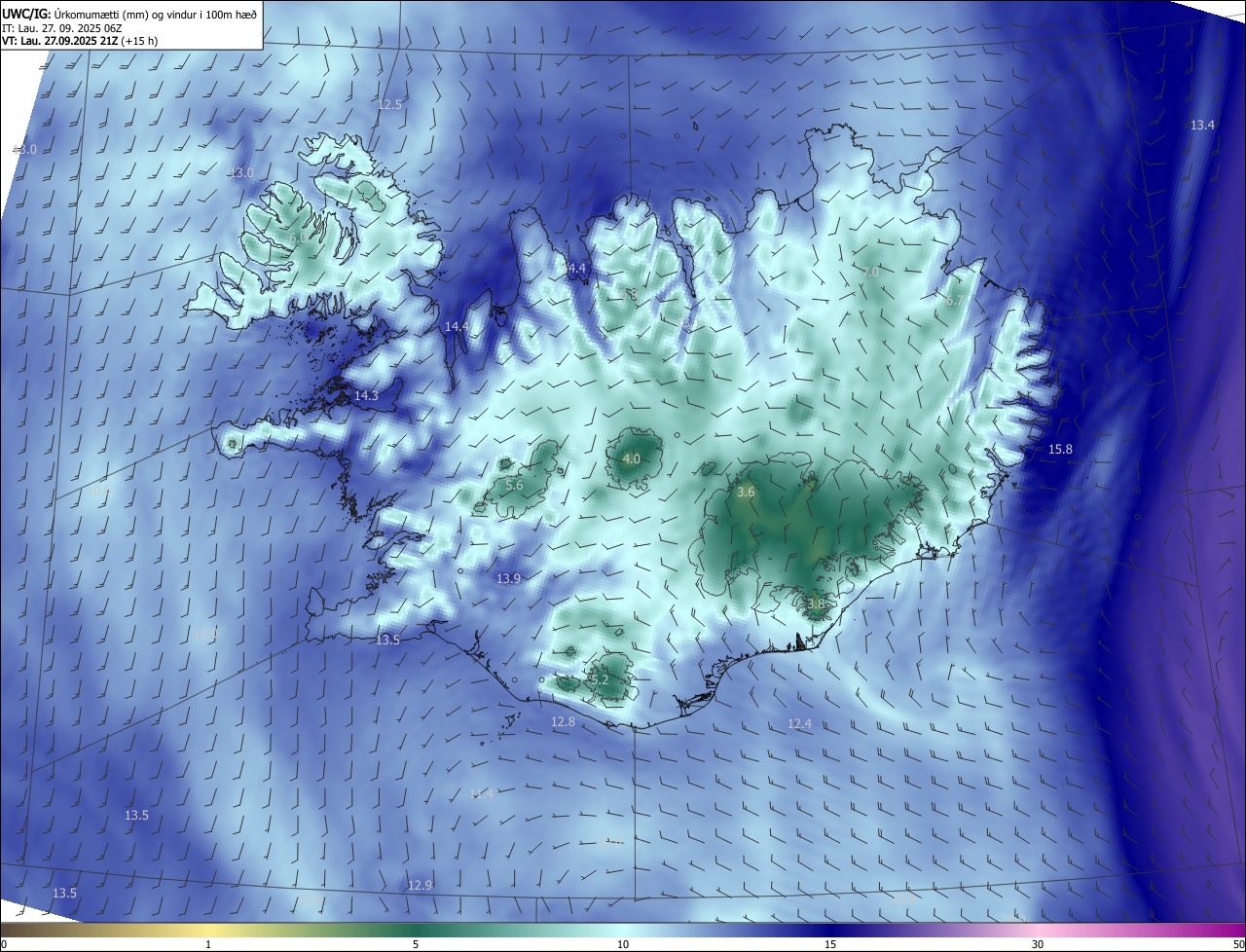Viewport: 1246px width, 952px height.
Task: Click the 13.4 value label in the northeast
Action: [x=1203, y=125]
